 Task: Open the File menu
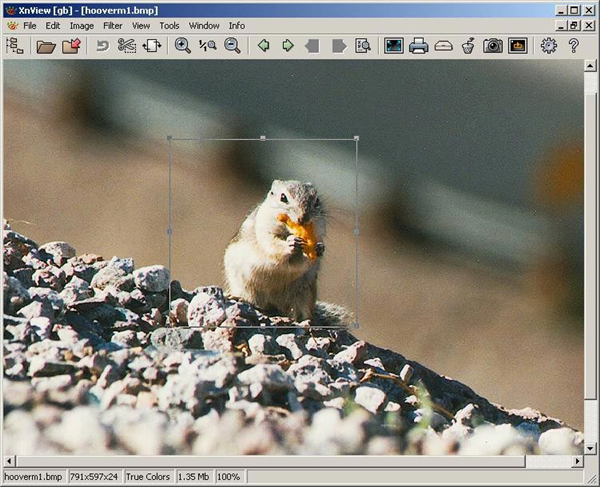pos(29,25)
